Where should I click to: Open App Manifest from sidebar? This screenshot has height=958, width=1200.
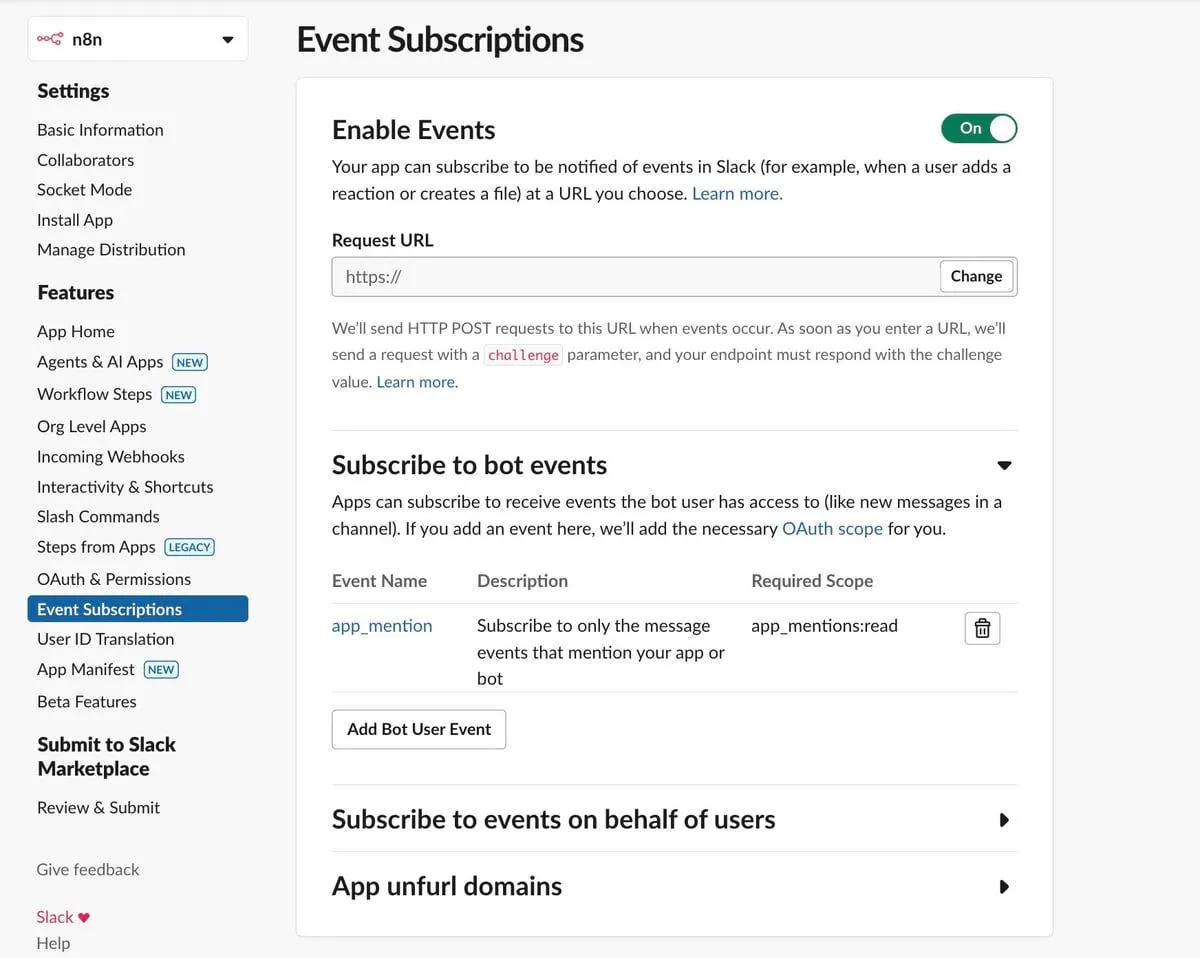(x=86, y=670)
